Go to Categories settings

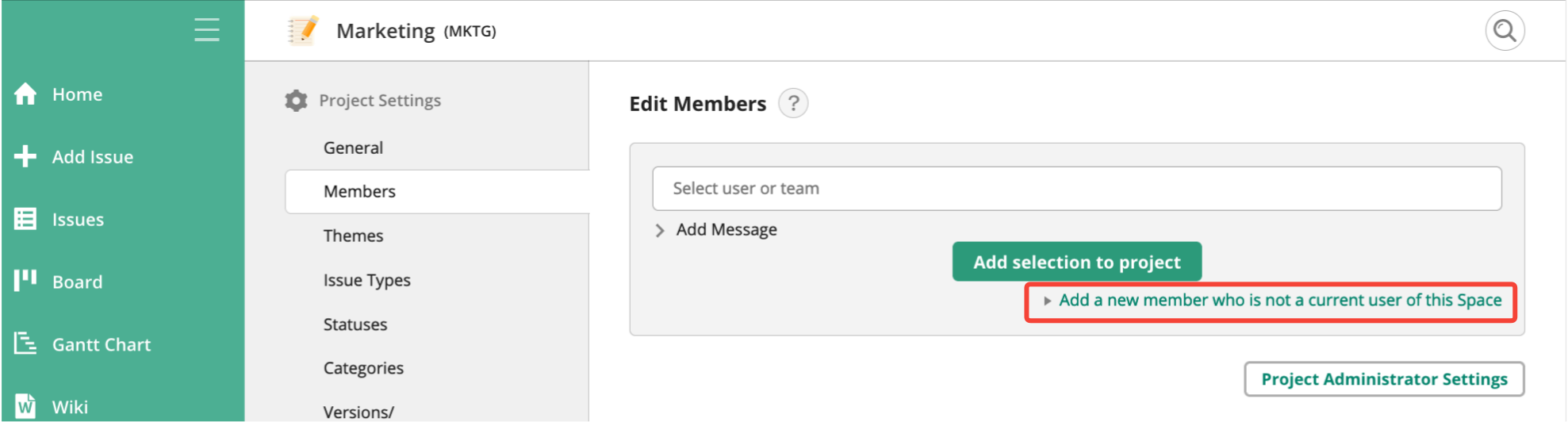coord(363,368)
